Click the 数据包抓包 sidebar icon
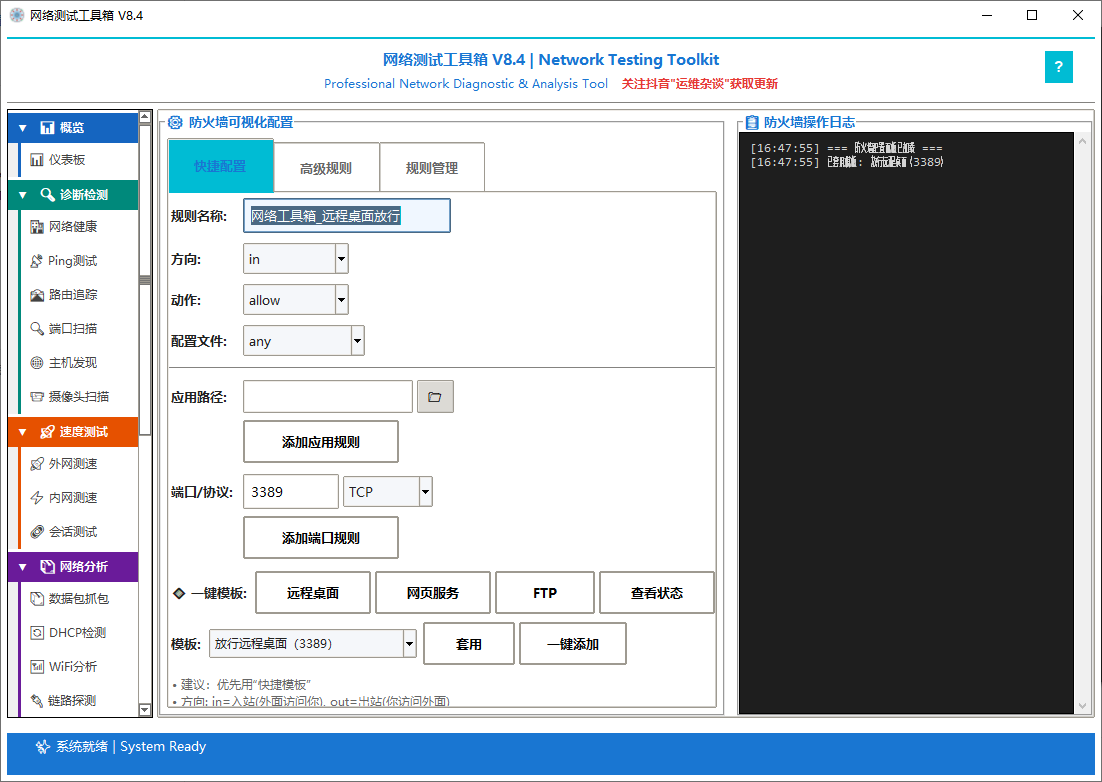The image size is (1102, 782). [37, 599]
